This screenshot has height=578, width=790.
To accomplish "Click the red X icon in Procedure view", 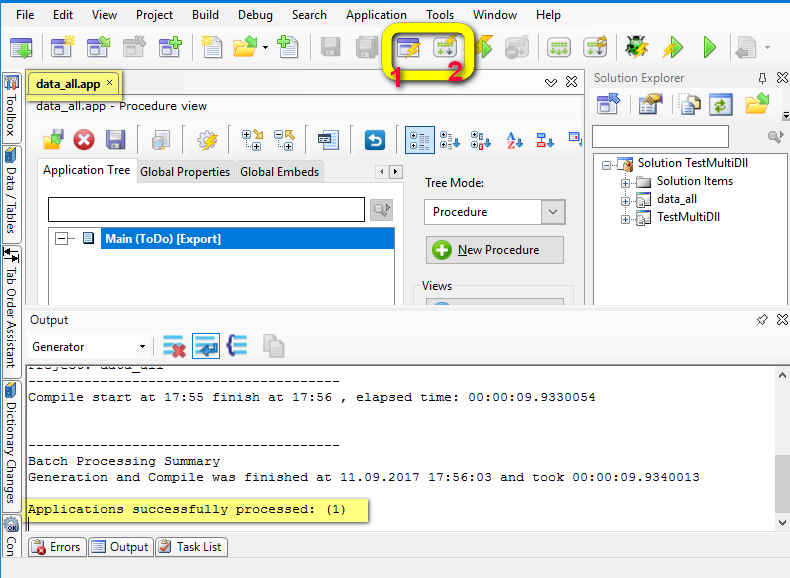I will coord(84,140).
